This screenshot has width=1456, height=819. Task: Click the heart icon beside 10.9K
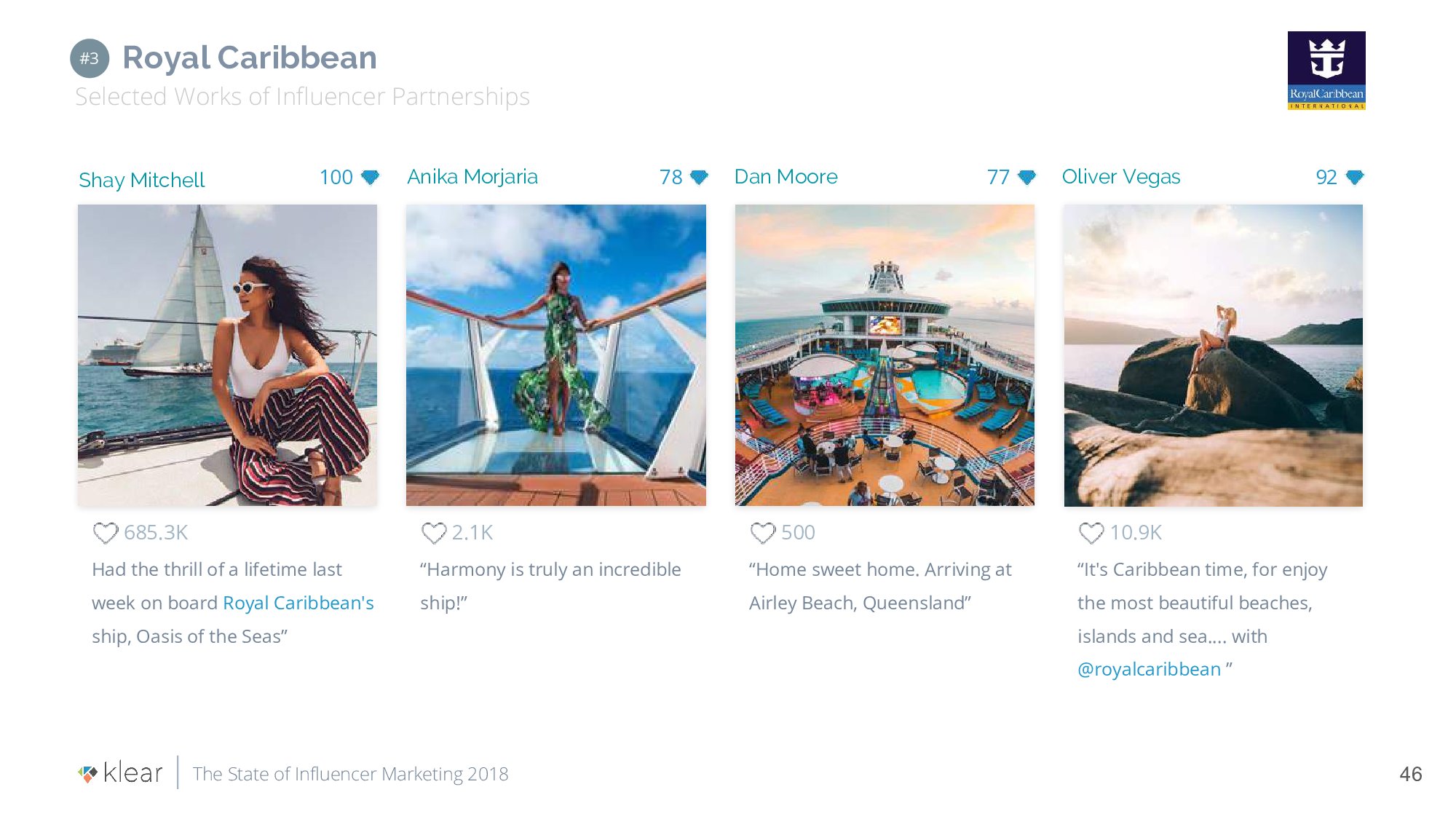[x=1091, y=533]
